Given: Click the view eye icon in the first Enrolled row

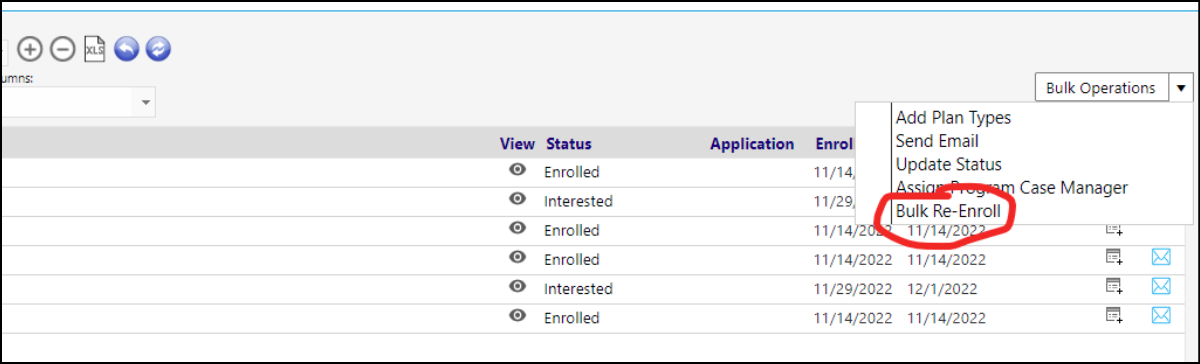Looking at the screenshot, I should point(517,170).
